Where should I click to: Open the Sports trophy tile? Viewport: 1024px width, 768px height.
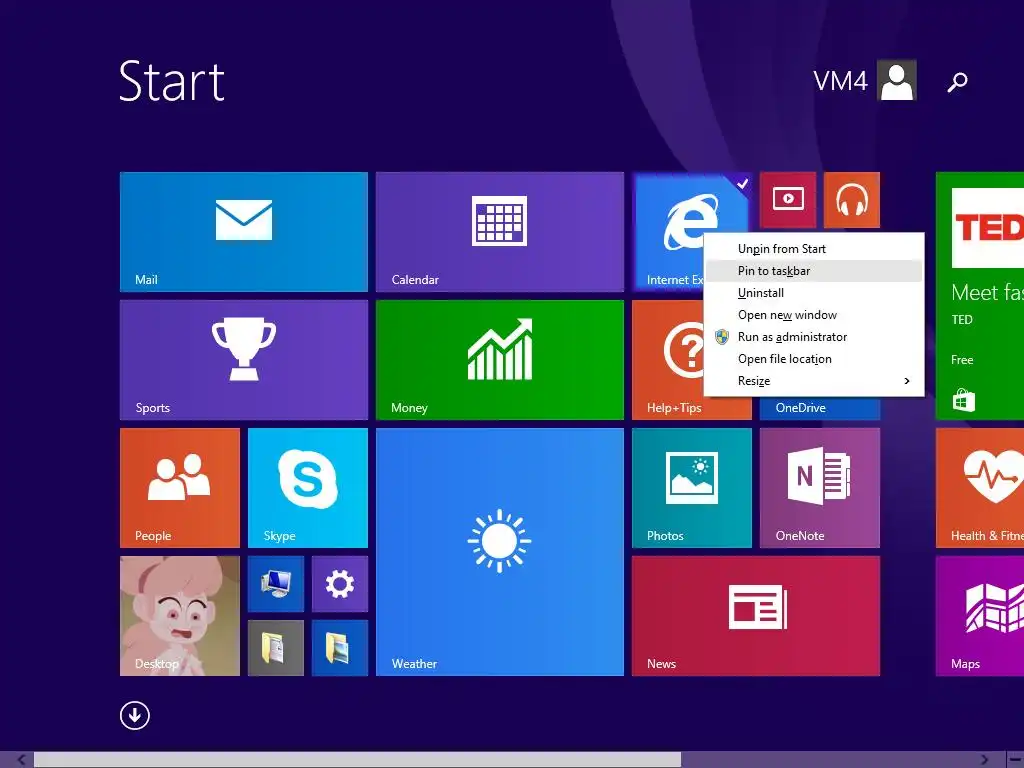pyautogui.click(x=244, y=360)
